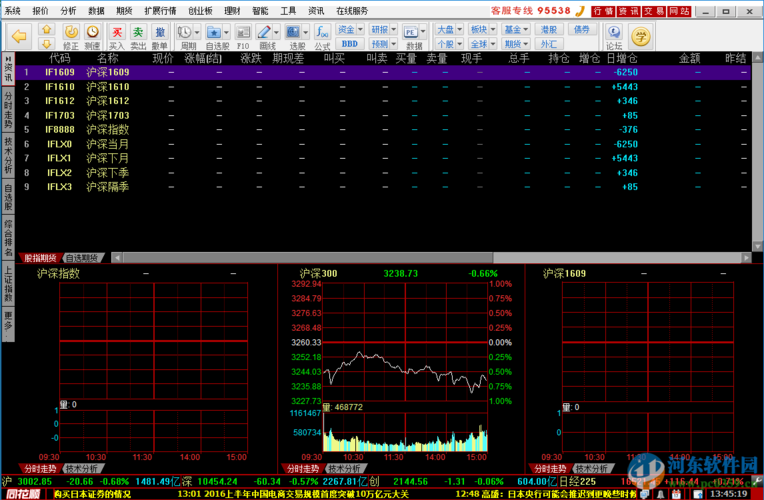Image resolution: width=764 pixels, height=500 pixels.
Task: Switch to the 股指期货 tab
Action: point(40,258)
